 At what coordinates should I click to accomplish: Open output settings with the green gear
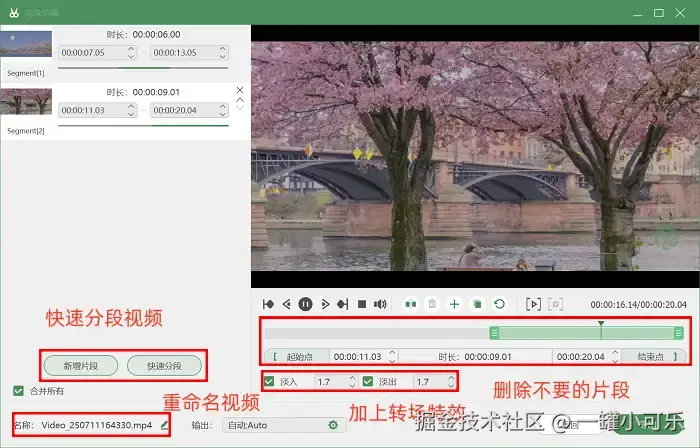click(x=333, y=425)
